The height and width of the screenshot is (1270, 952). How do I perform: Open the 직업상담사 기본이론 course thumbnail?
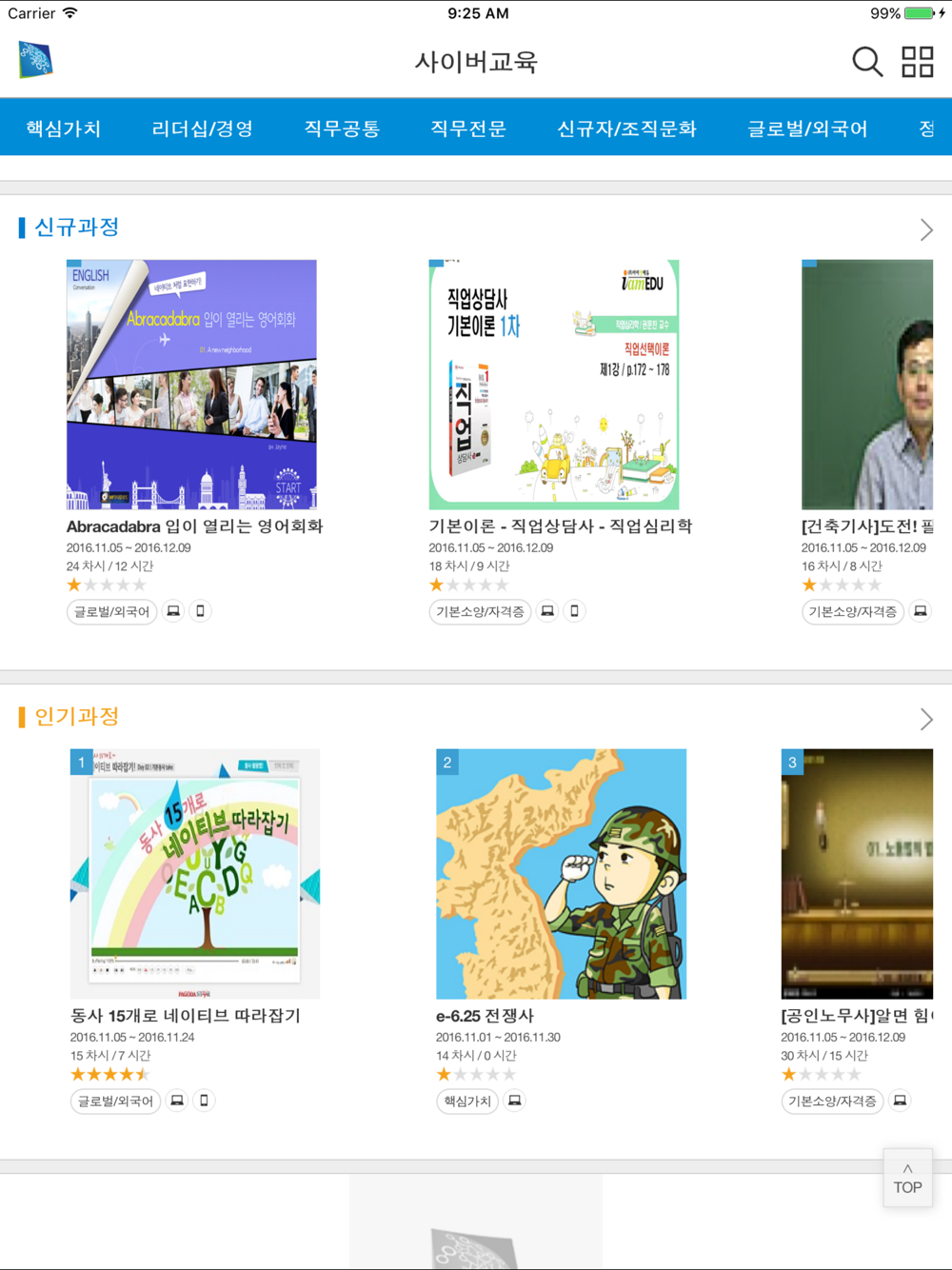tap(554, 385)
